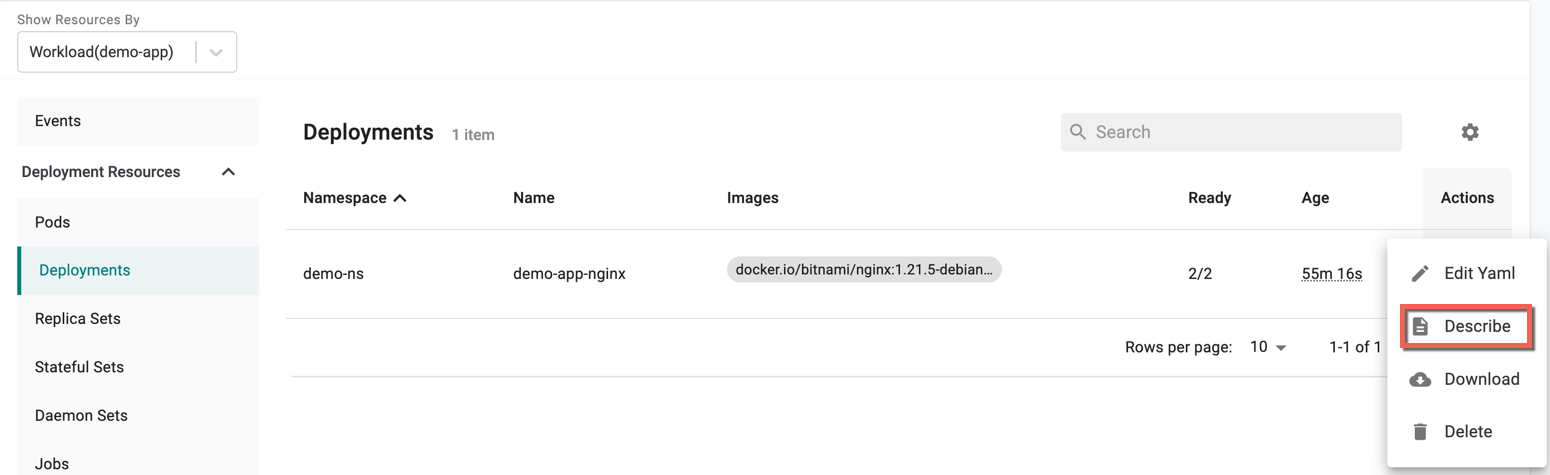Image resolution: width=1550 pixels, height=475 pixels.
Task: Change rows per page dropdown value
Action: (x=1268, y=347)
